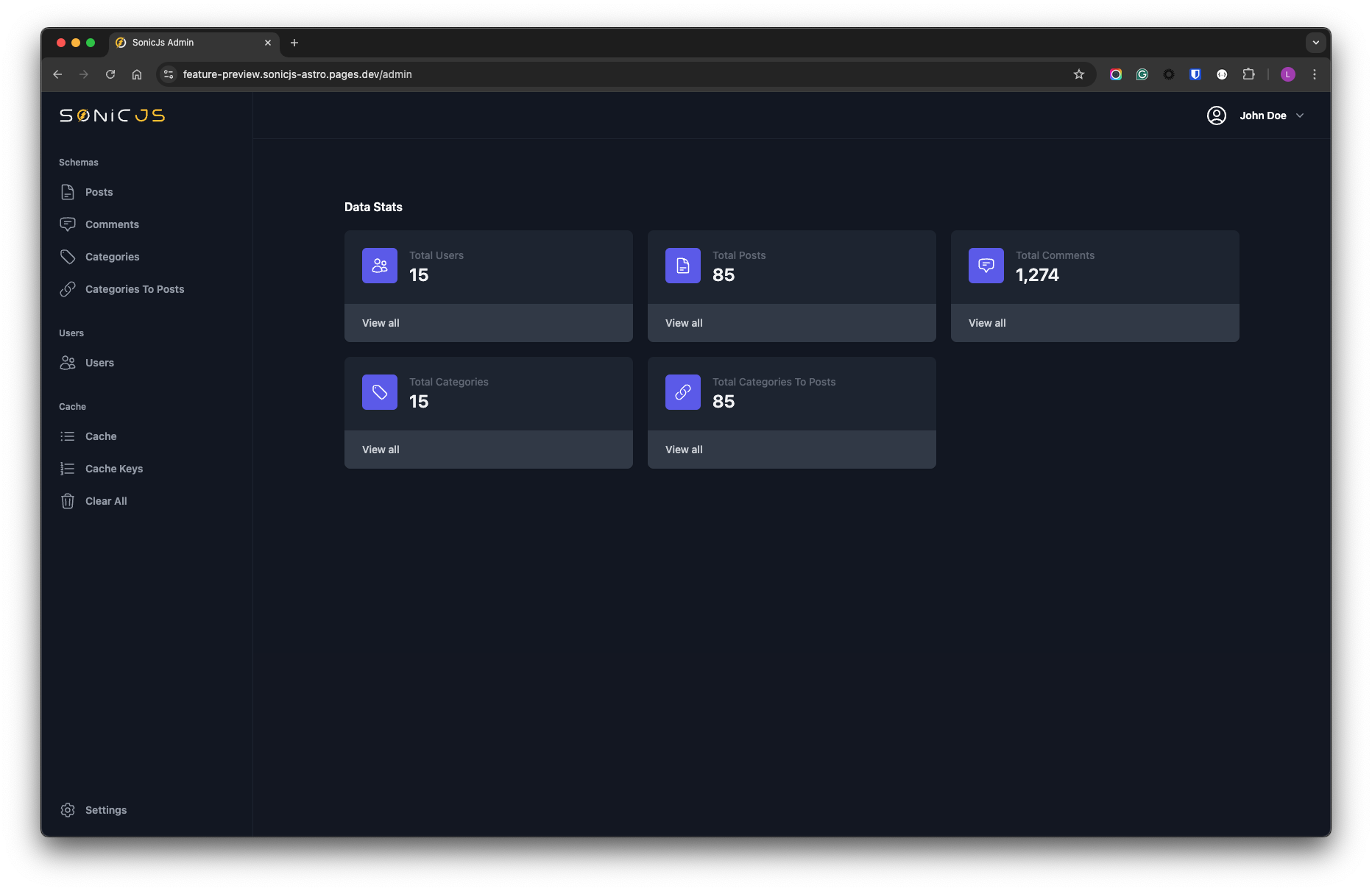Click View all under Total Categories To Posts

pyautogui.click(x=683, y=450)
